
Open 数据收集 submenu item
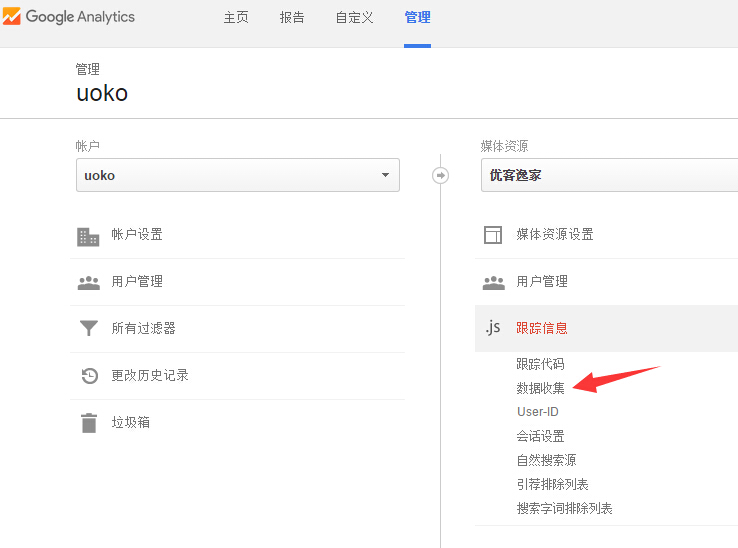pos(540,388)
